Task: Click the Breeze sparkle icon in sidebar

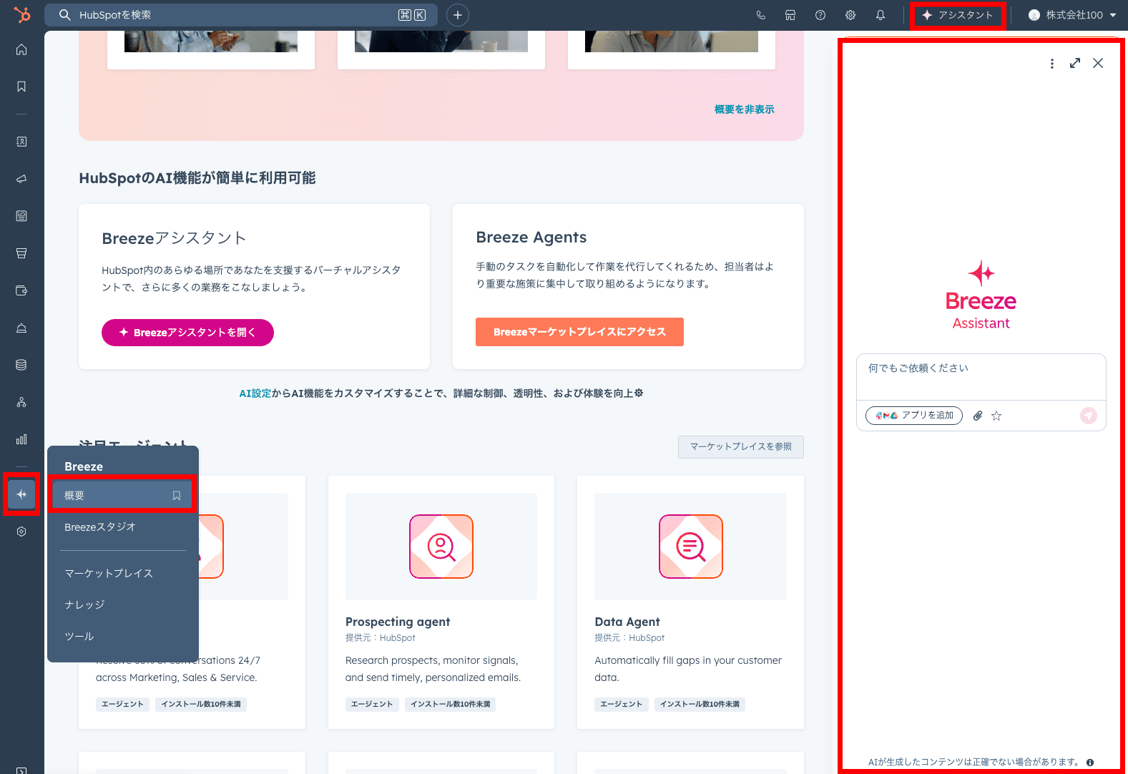Action: (21, 493)
